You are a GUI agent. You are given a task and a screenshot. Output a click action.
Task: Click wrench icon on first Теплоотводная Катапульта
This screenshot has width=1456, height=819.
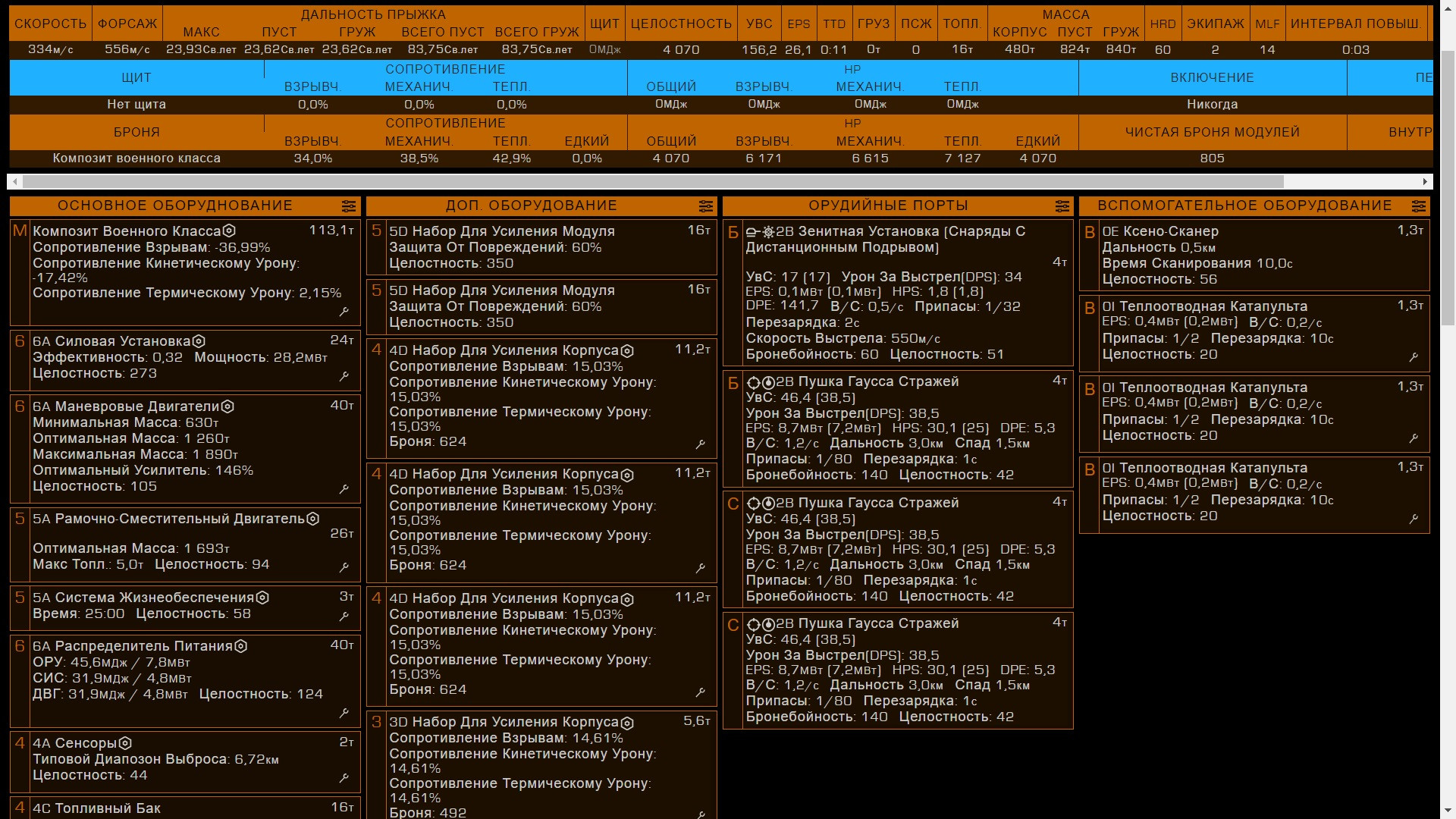pyautogui.click(x=1414, y=357)
